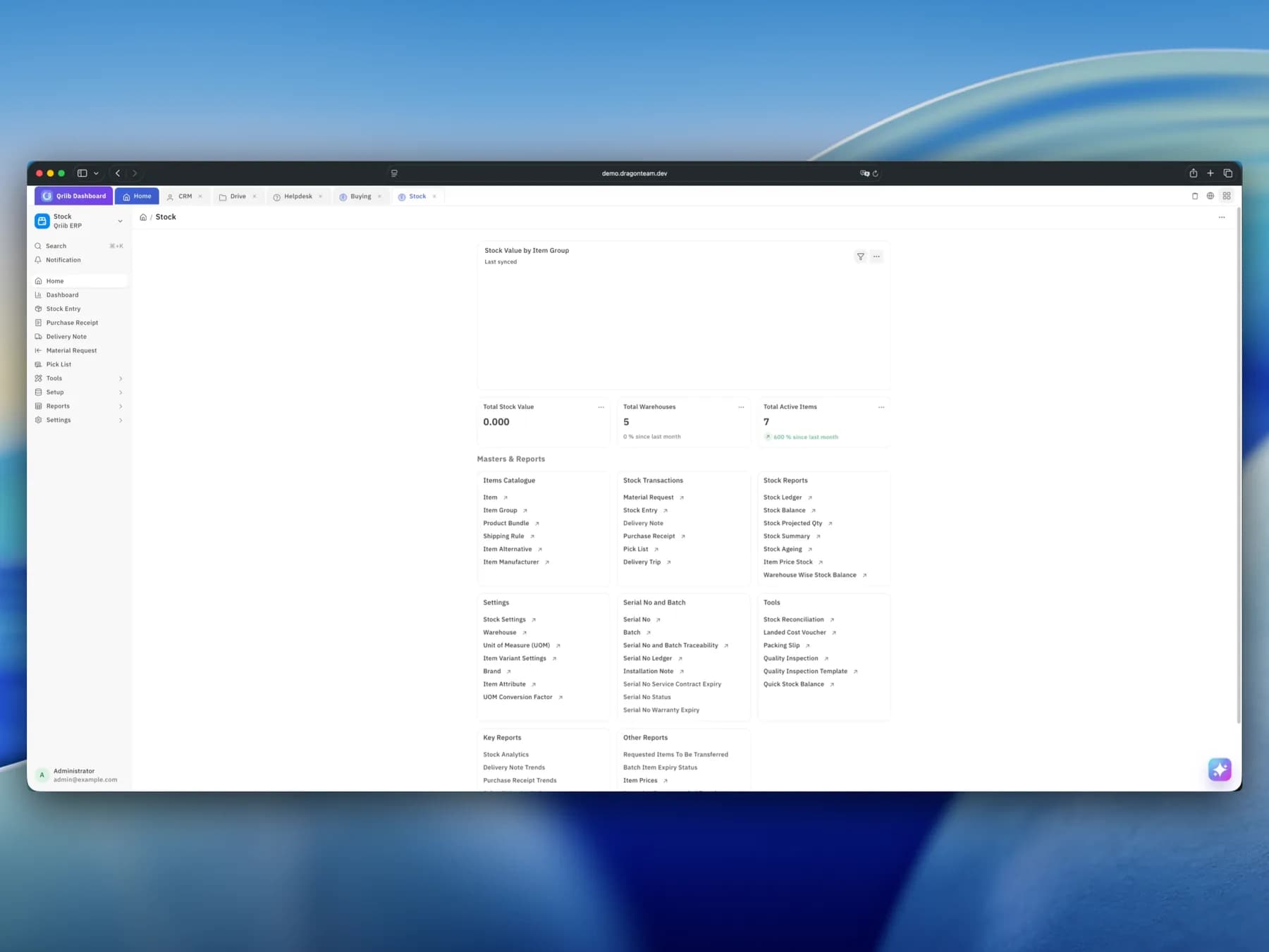The image size is (1269, 952).
Task: Open the page options ellipsis menu
Action: coord(1222,217)
